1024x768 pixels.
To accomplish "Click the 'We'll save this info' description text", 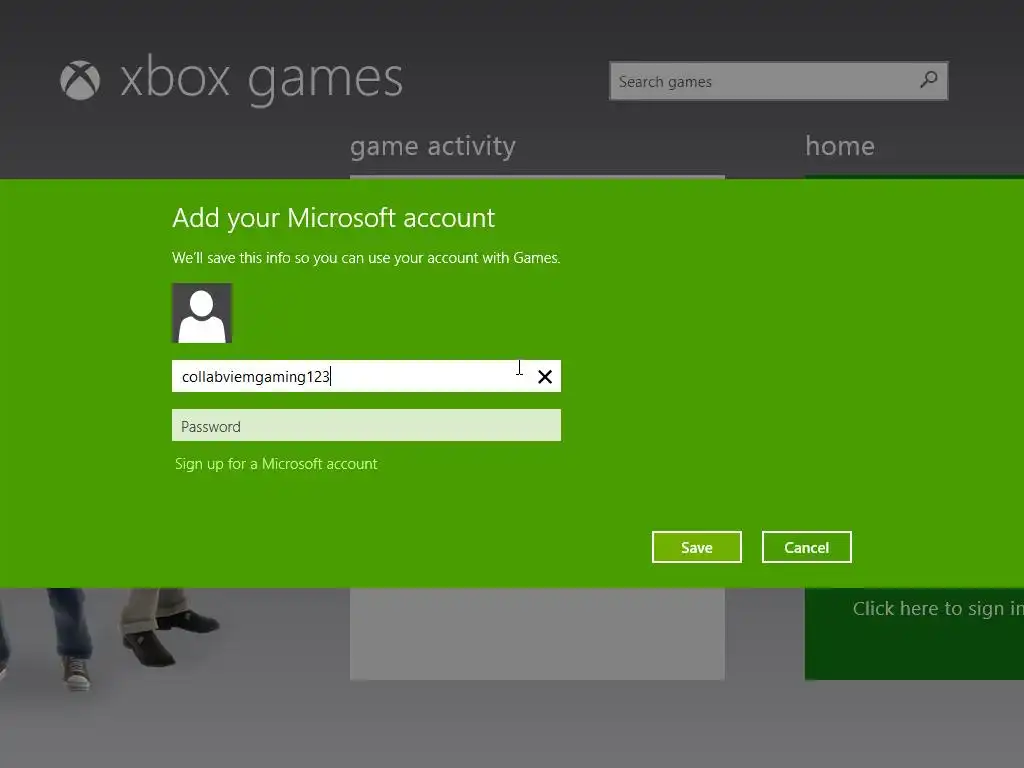I will (x=366, y=258).
